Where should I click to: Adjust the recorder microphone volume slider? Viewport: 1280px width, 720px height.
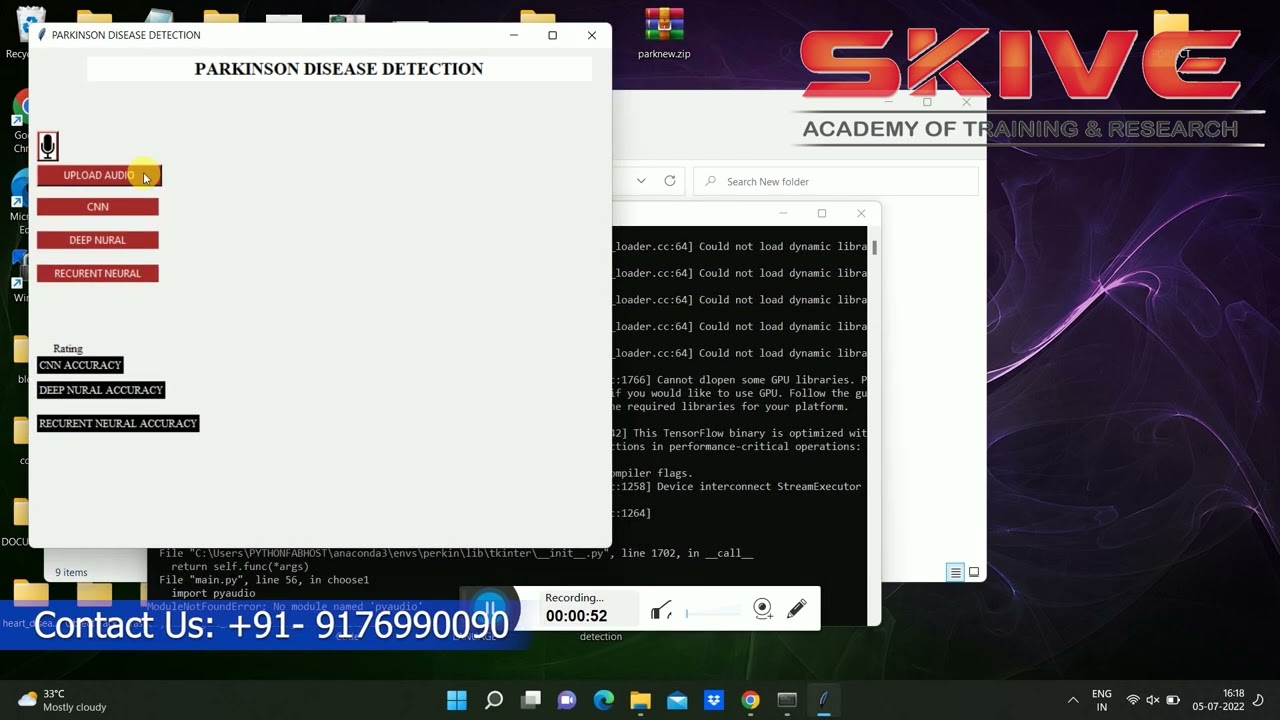click(x=712, y=613)
